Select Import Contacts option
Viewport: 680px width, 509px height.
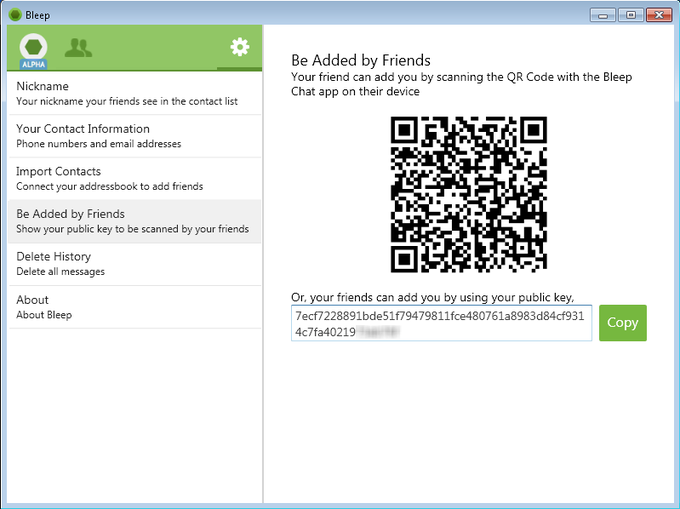click(135, 179)
